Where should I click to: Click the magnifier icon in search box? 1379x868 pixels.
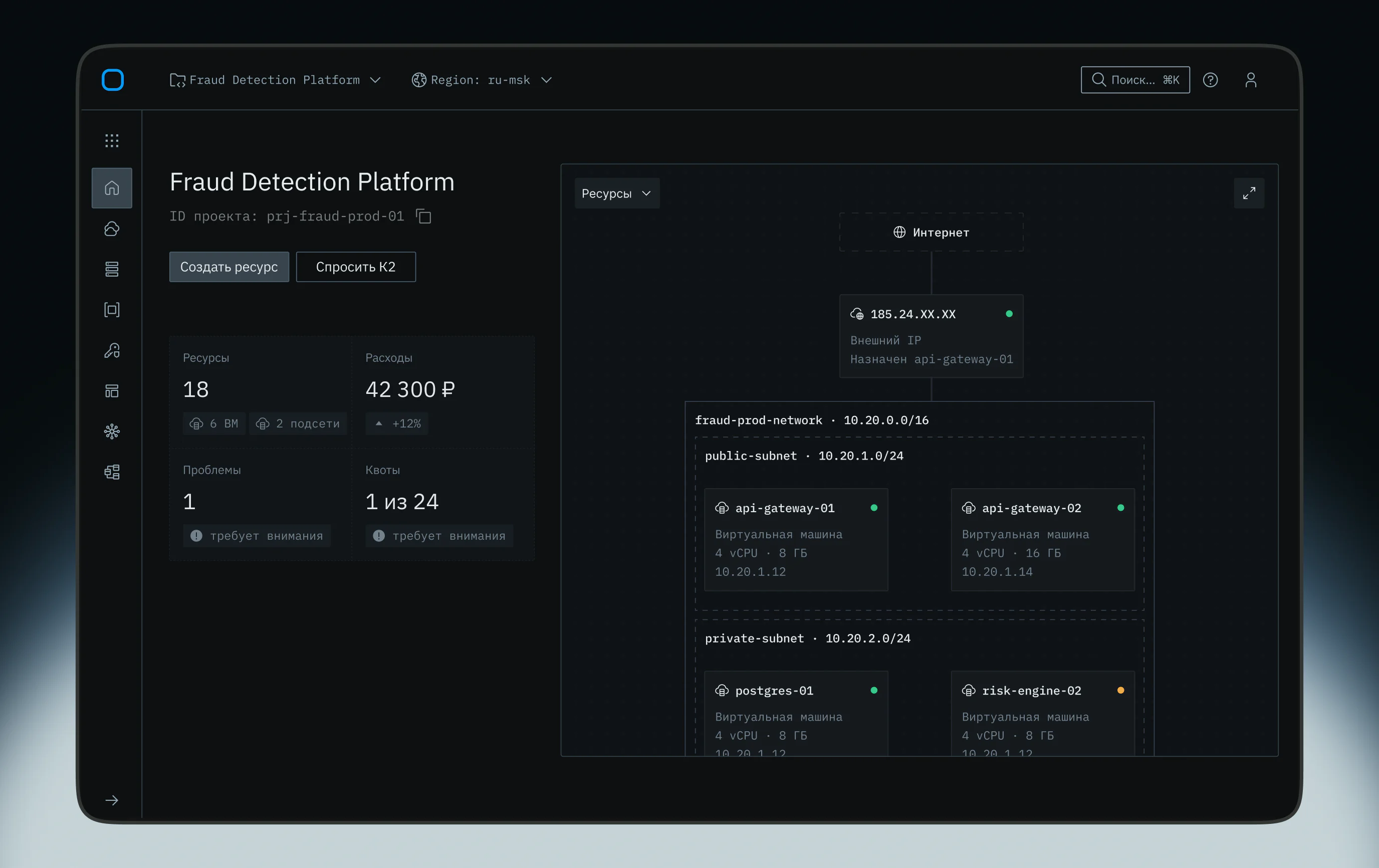[1098, 80]
